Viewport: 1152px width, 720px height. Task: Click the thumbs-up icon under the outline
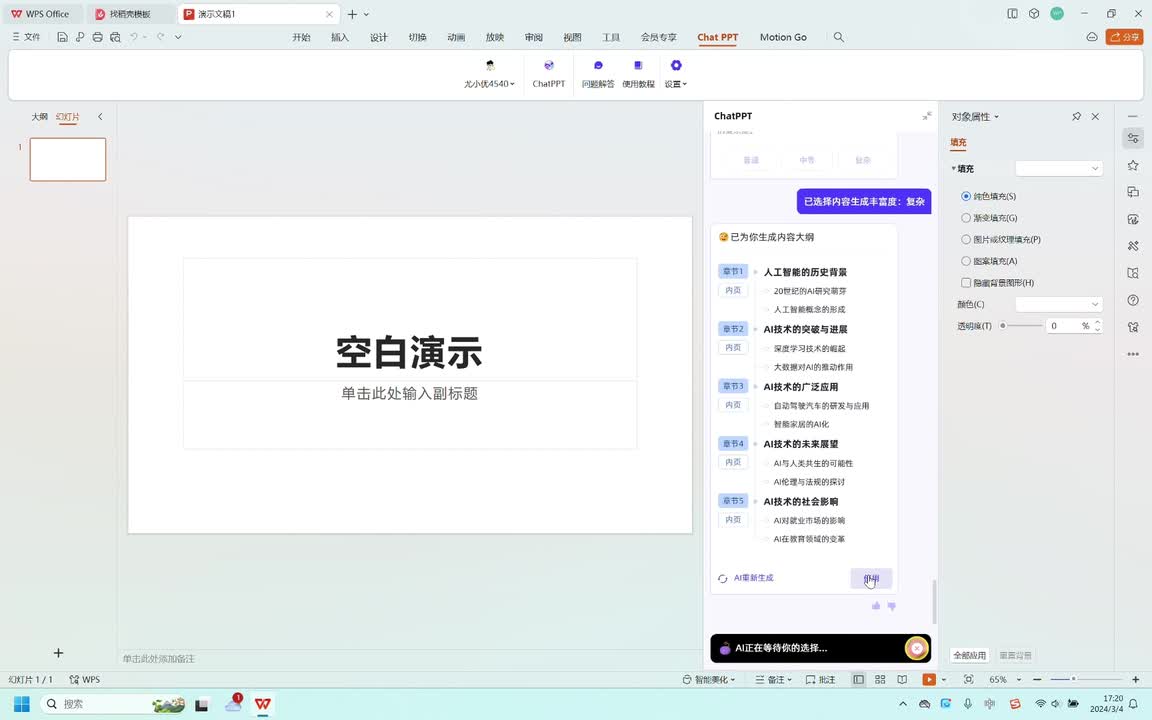876,606
